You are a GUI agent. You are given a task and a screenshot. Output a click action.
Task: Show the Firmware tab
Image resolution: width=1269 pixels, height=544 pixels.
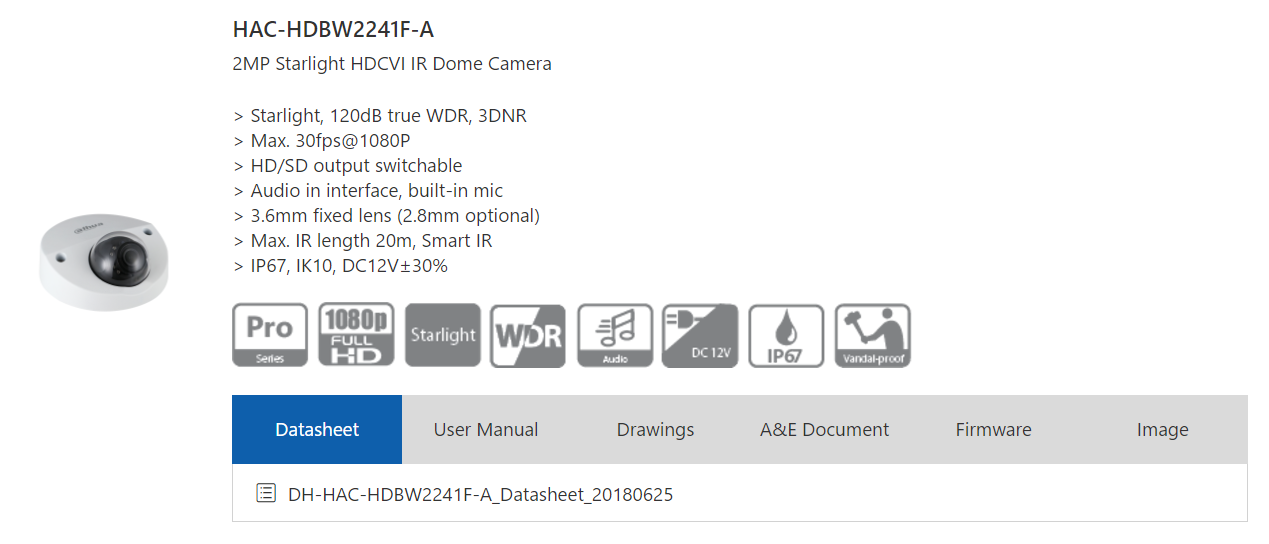point(993,430)
